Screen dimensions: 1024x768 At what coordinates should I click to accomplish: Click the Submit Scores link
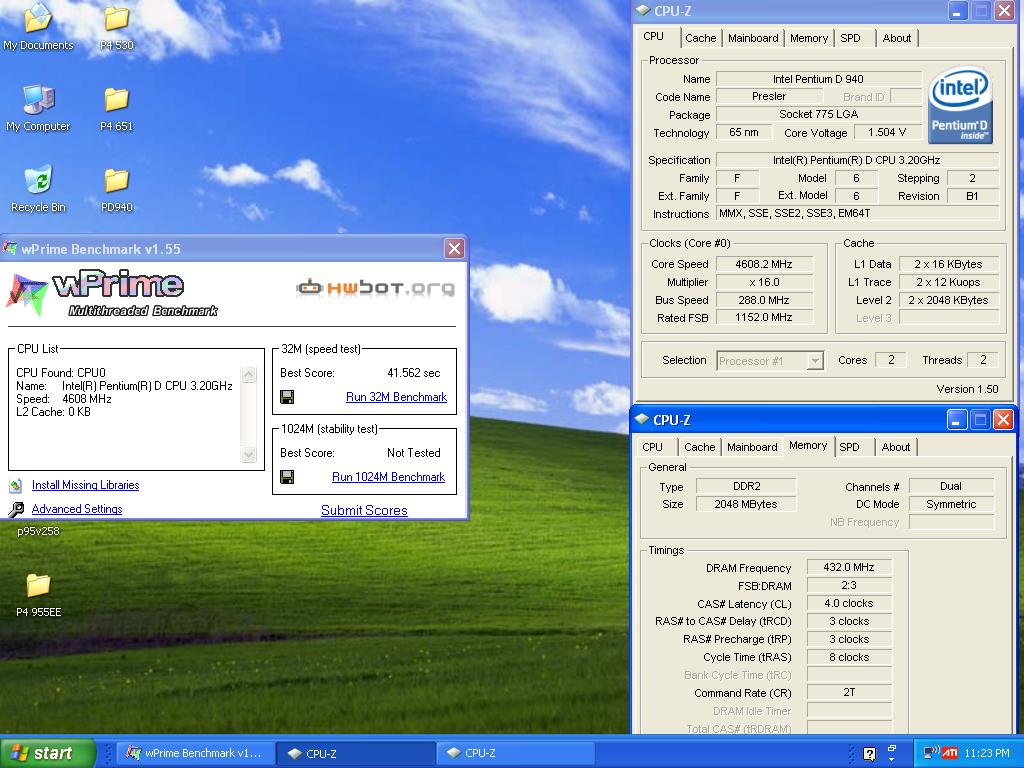click(364, 511)
